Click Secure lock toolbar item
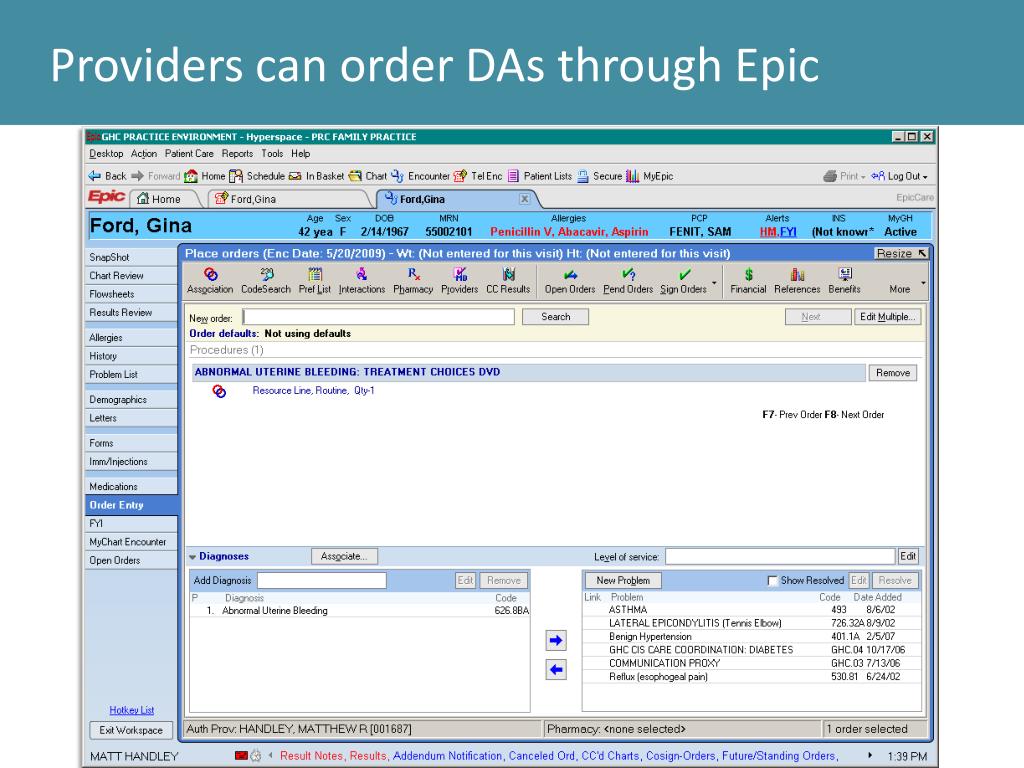Screen dimensions: 1024x768 pos(600,176)
